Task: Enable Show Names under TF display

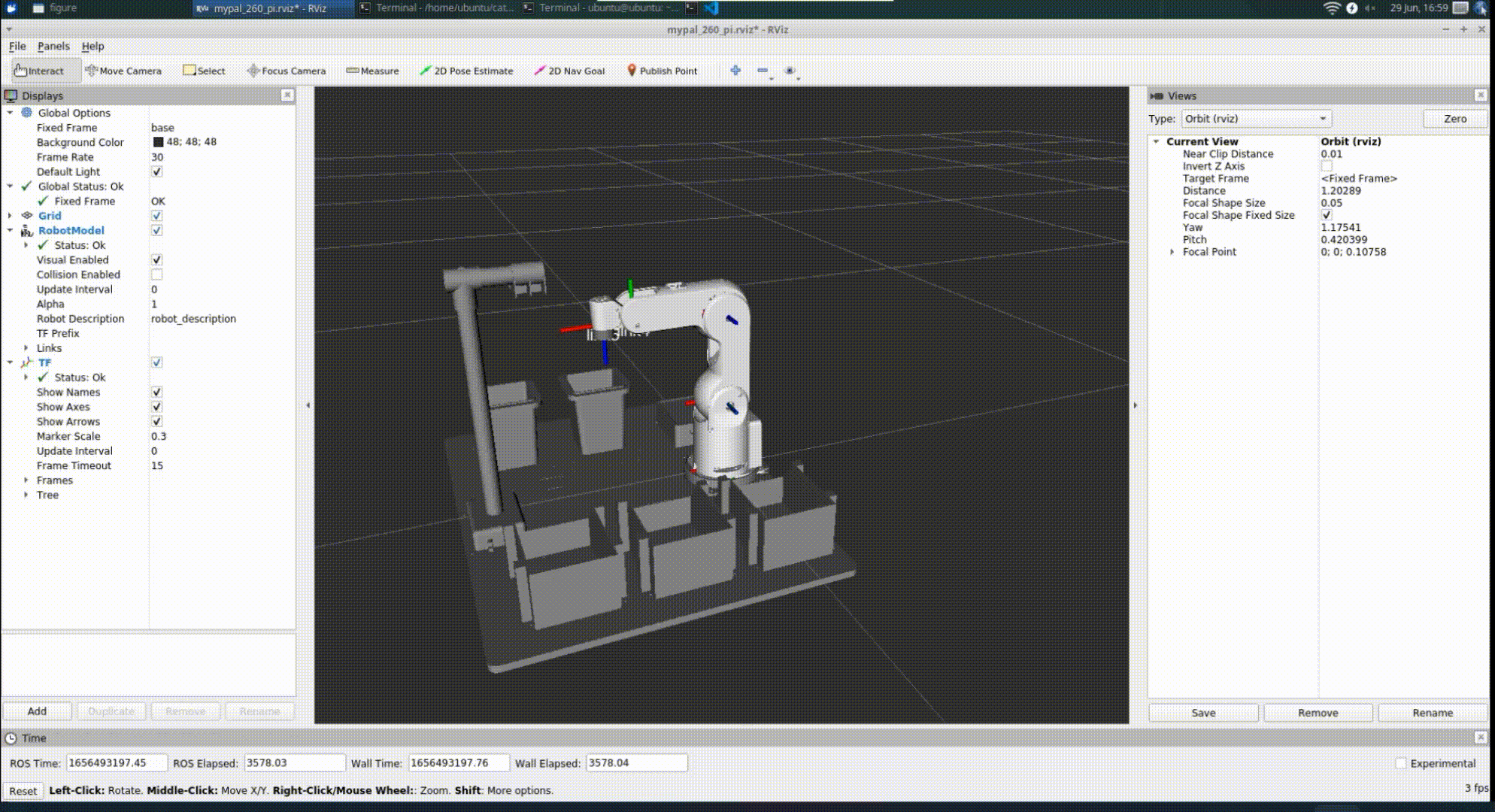Action: [156, 392]
